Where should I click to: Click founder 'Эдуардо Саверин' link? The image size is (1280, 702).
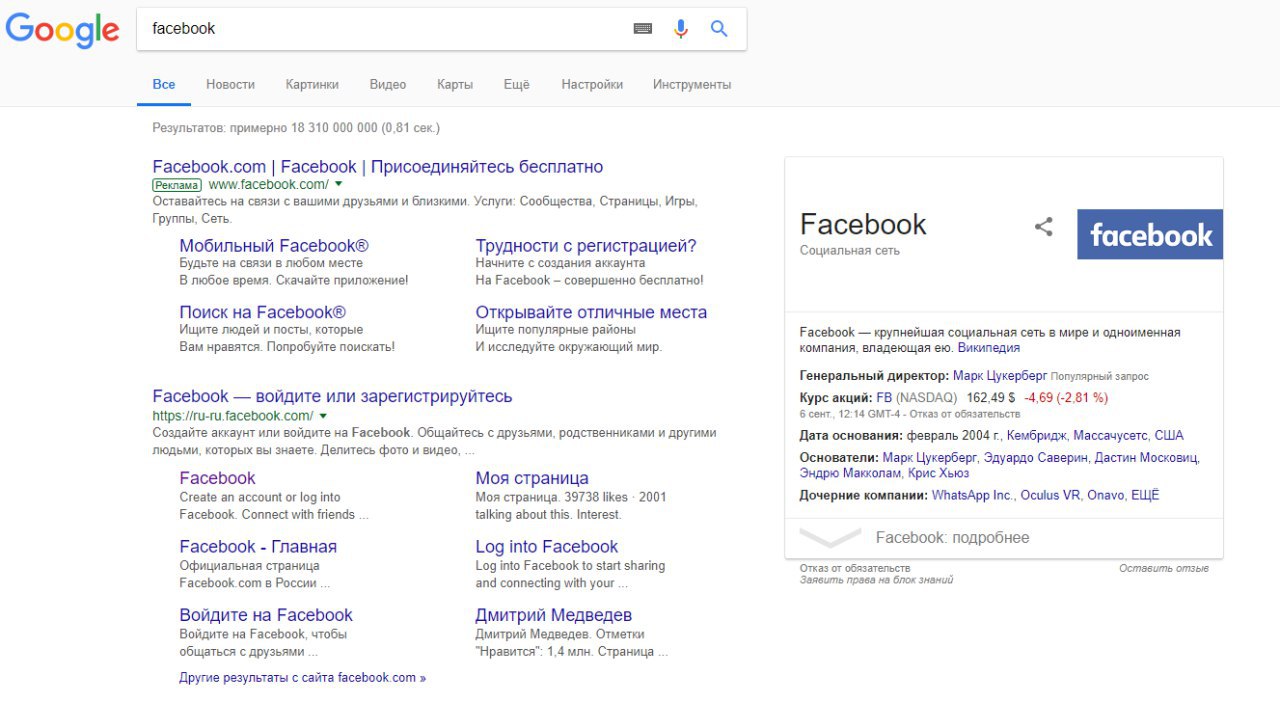pyautogui.click(x=1036, y=458)
